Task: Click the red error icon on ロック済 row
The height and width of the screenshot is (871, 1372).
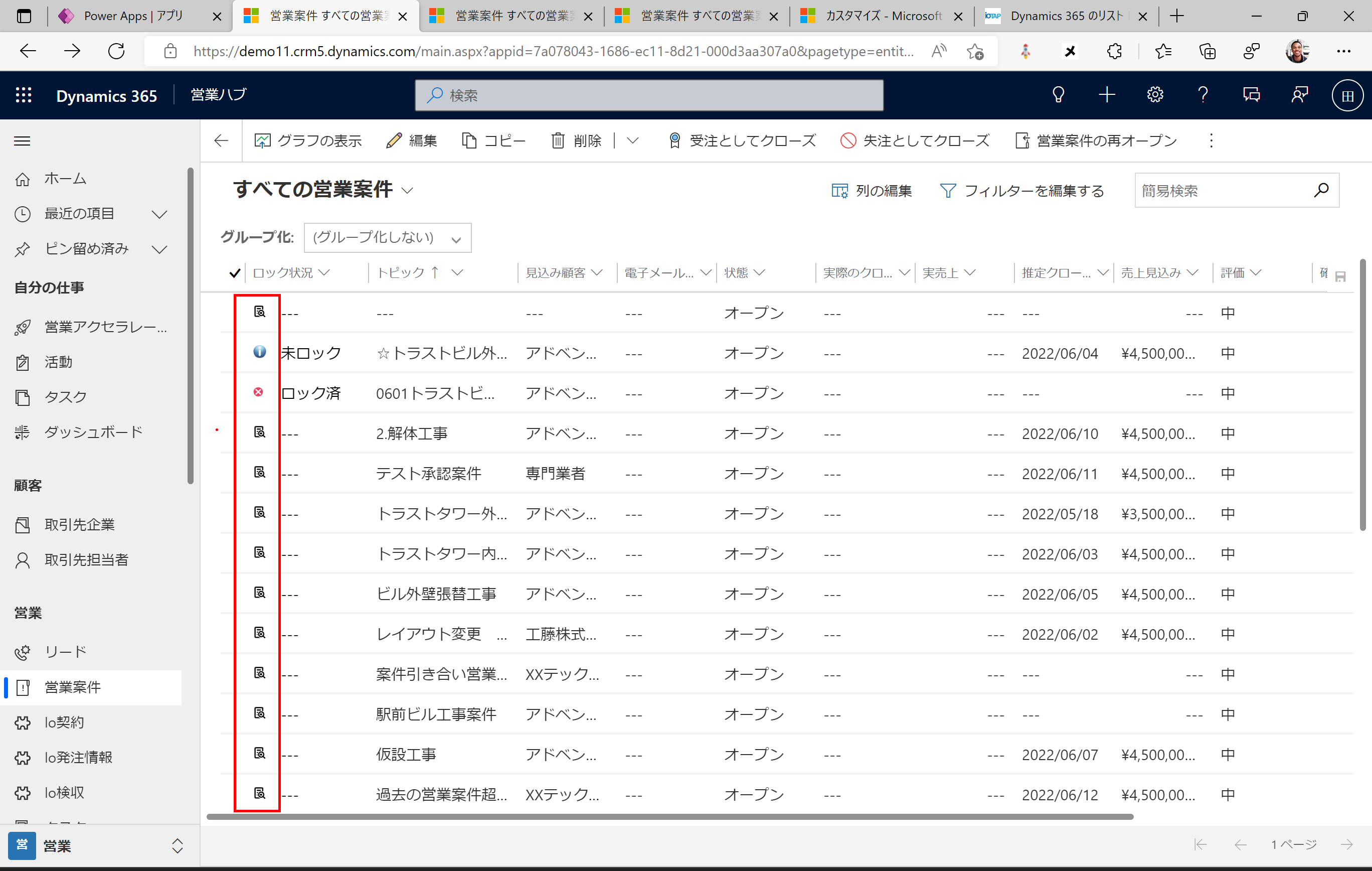Action: click(x=258, y=392)
